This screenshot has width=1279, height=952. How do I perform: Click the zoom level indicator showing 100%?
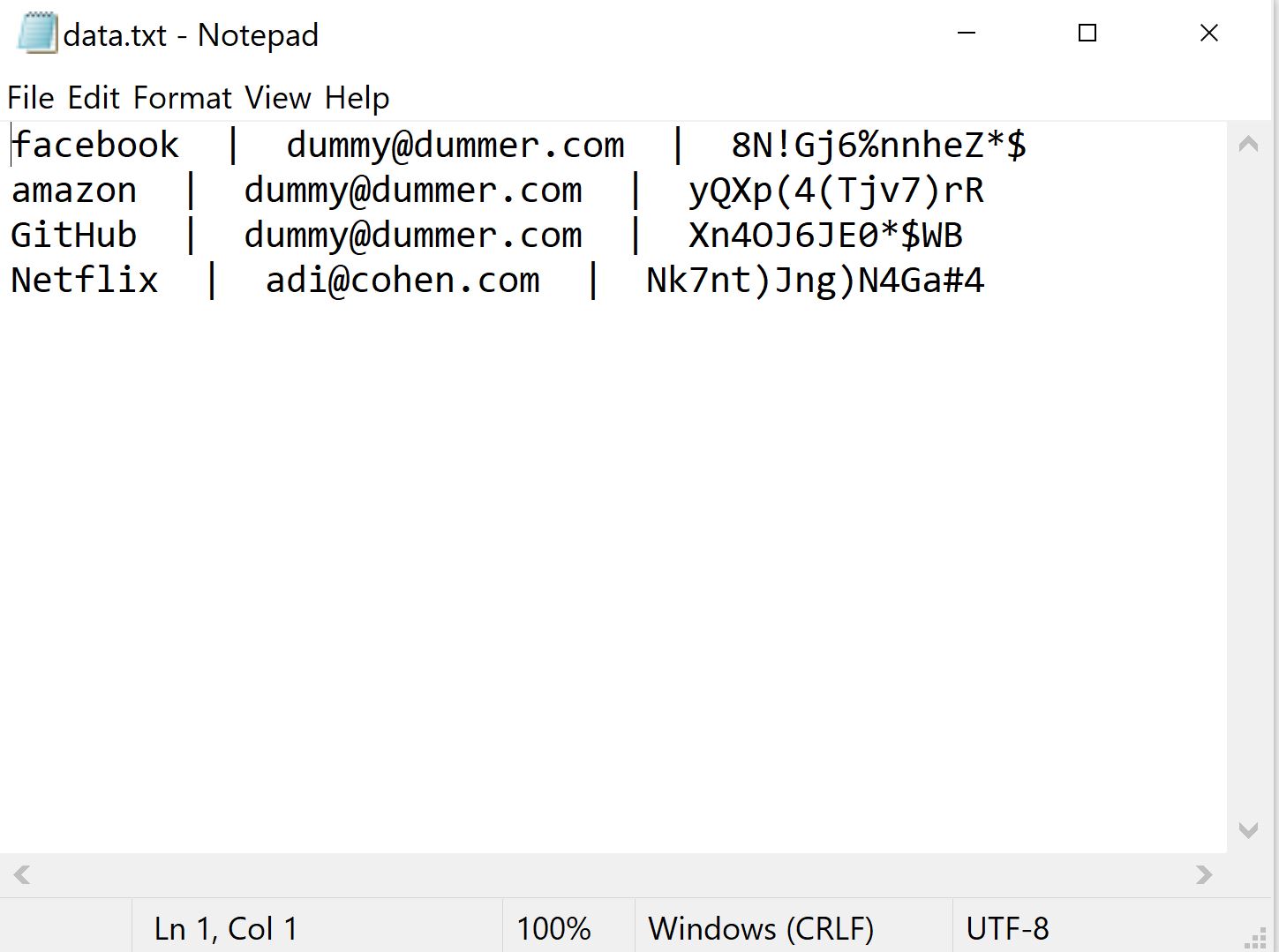tap(554, 928)
